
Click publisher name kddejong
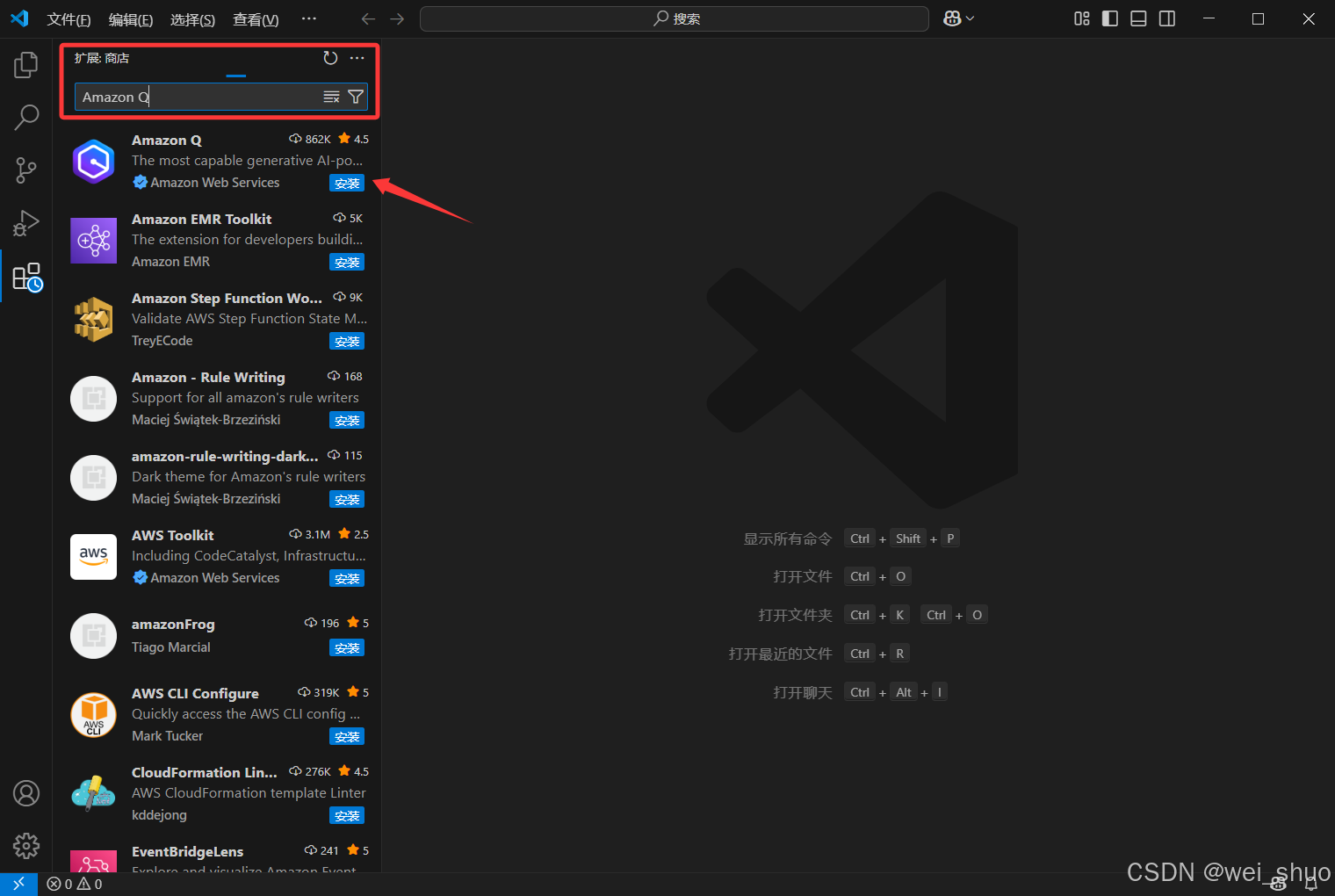pyautogui.click(x=159, y=815)
